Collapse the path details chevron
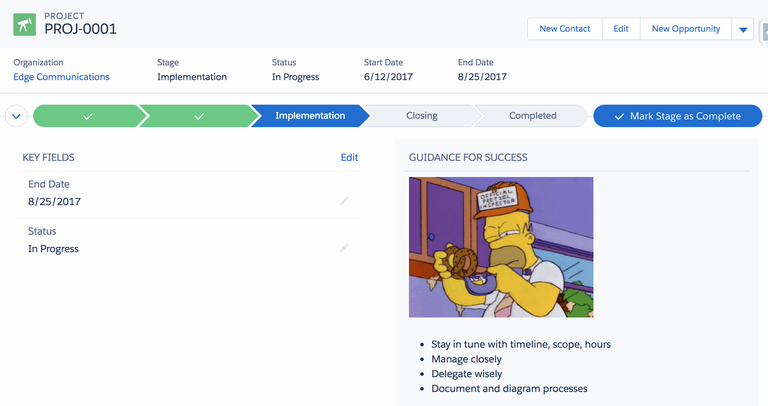Image resolution: width=768 pixels, height=406 pixels. [16, 116]
